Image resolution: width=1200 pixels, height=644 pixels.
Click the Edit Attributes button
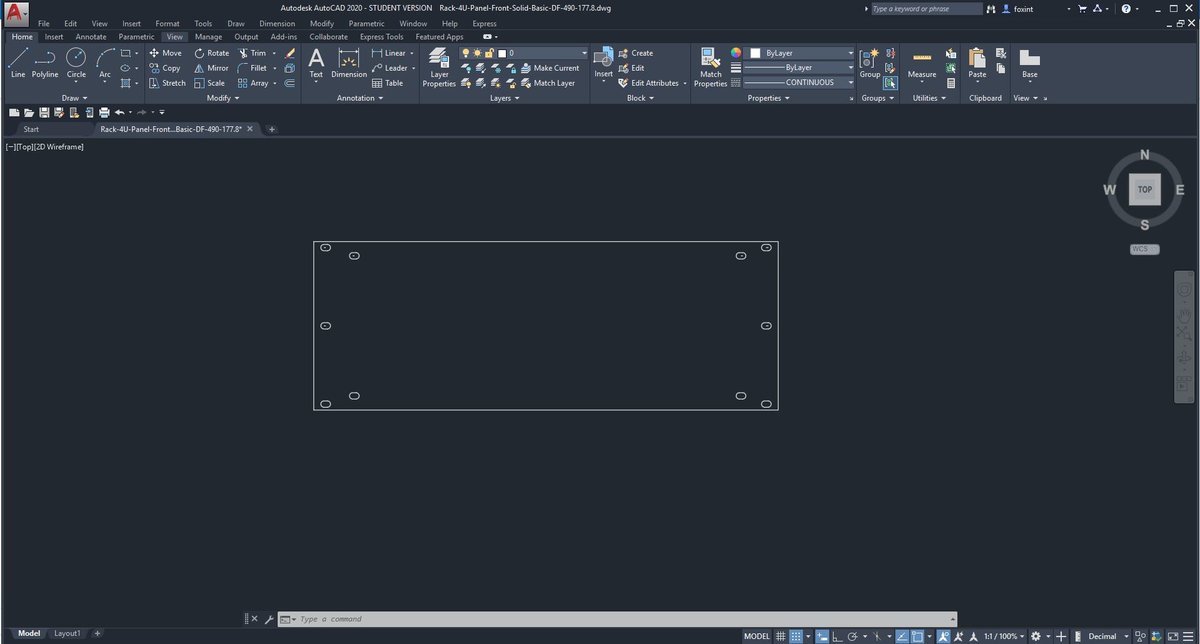click(648, 83)
